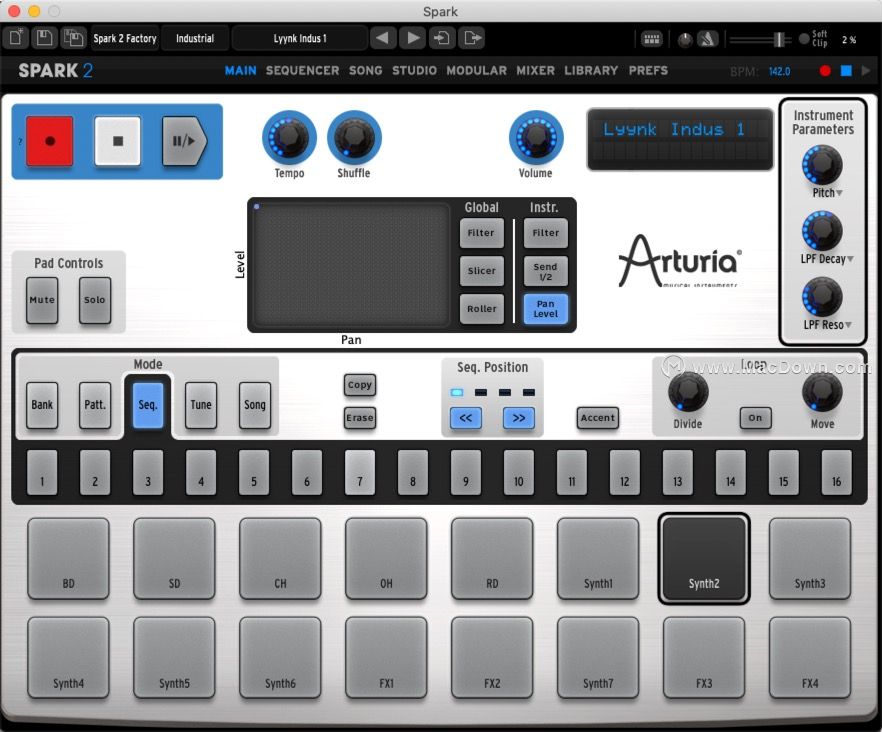The height and width of the screenshot is (732, 882).
Task: Go to the STUDIO tab
Action: pos(415,71)
